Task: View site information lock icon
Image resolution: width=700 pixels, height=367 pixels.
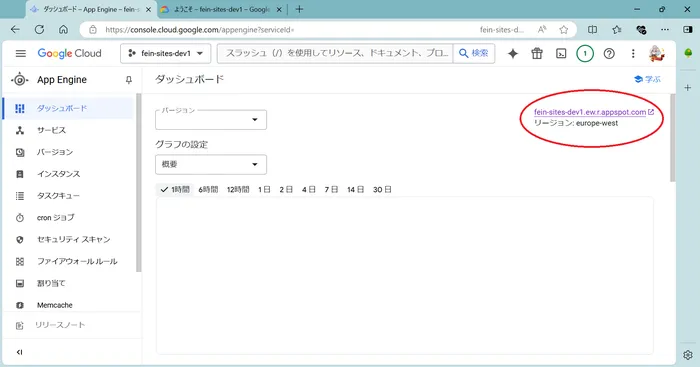Action: pyautogui.click(x=93, y=30)
